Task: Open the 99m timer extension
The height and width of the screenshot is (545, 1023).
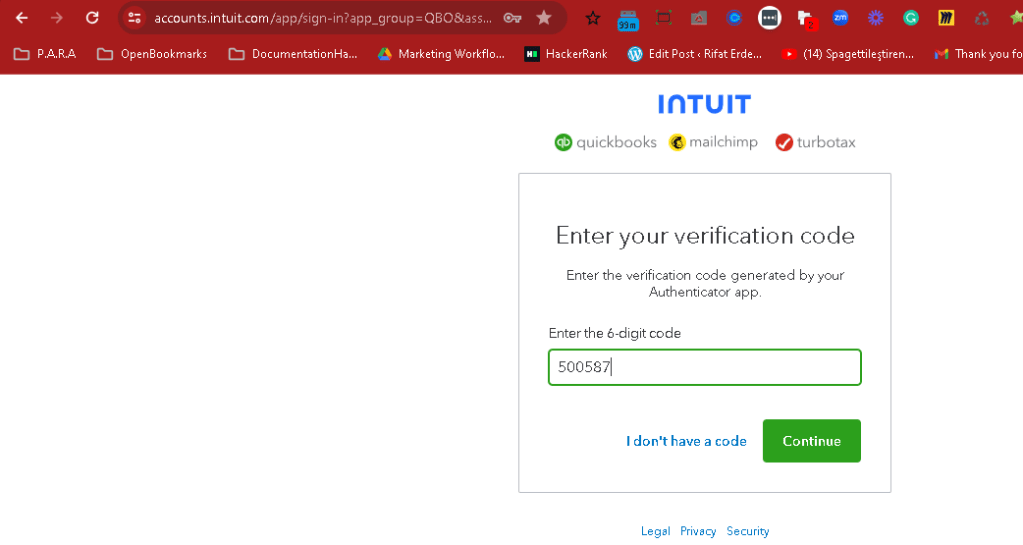Action: 628,20
